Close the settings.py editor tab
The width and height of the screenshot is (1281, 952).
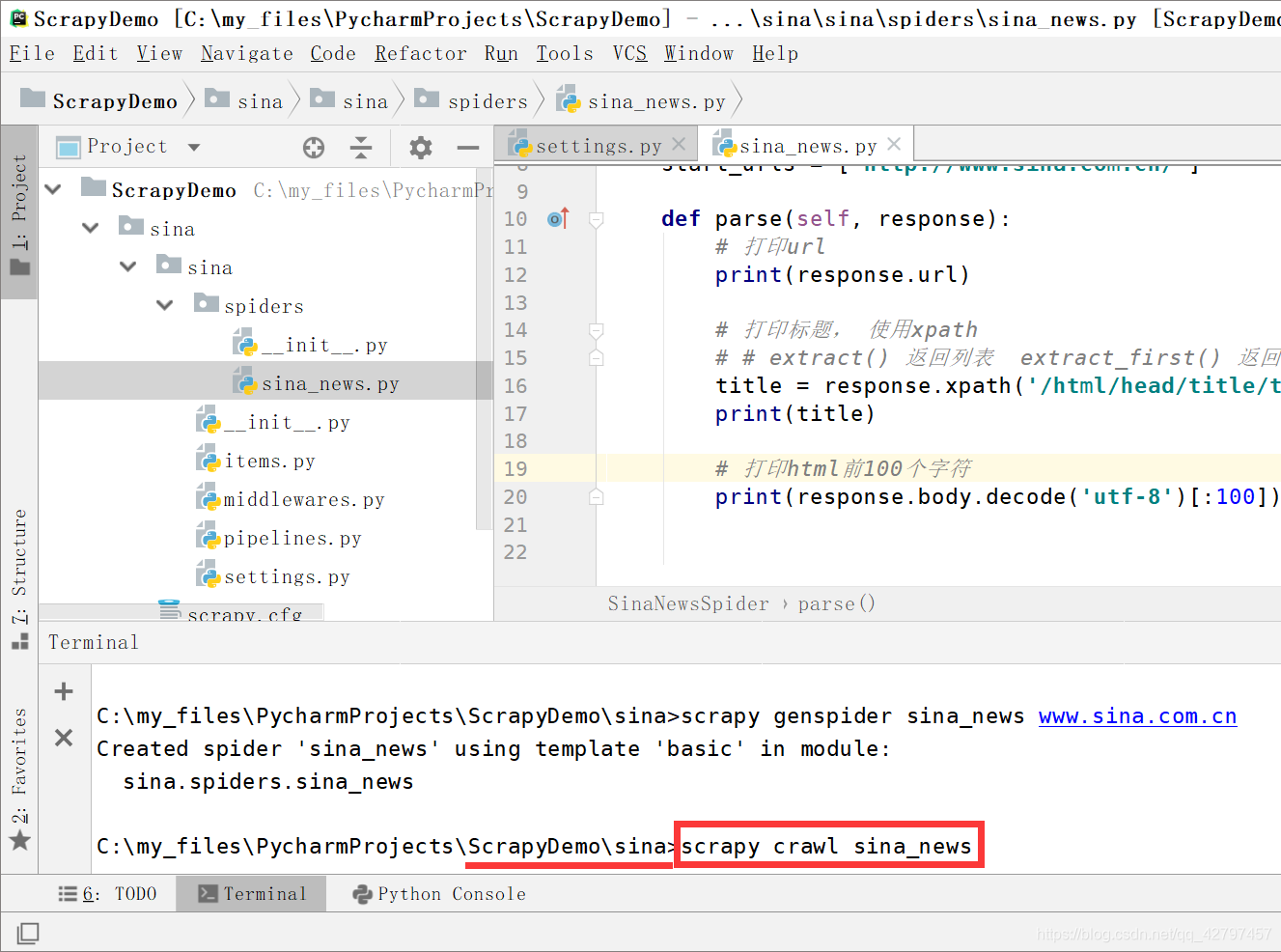click(679, 144)
